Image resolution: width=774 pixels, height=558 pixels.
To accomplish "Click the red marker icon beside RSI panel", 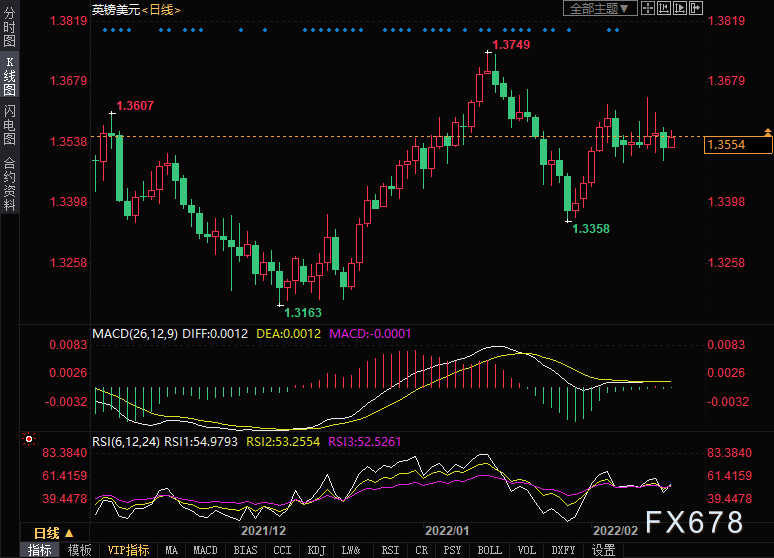I will click(29, 438).
